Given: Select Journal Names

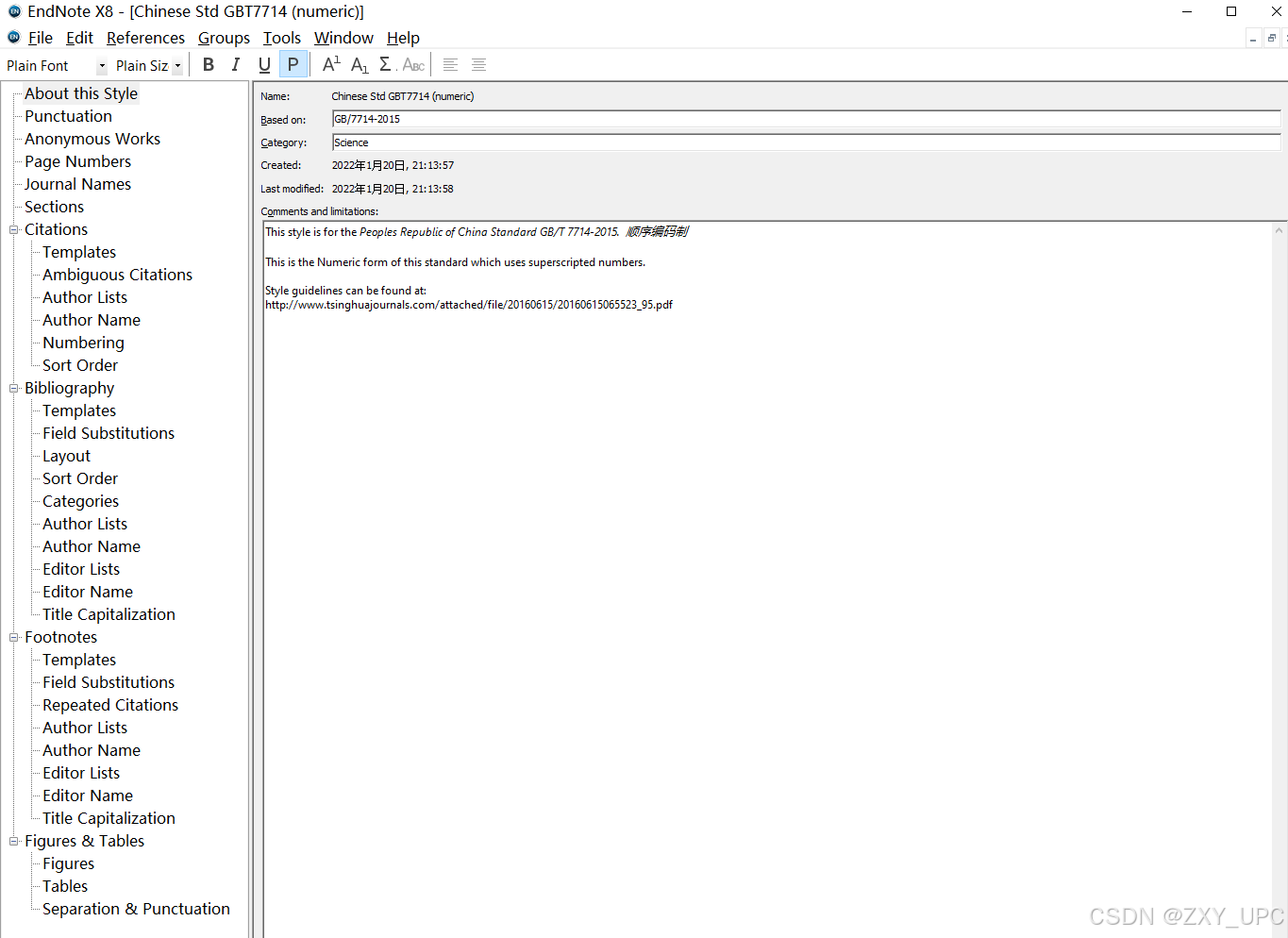Looking at the screenshot, I should click(77, 184).
